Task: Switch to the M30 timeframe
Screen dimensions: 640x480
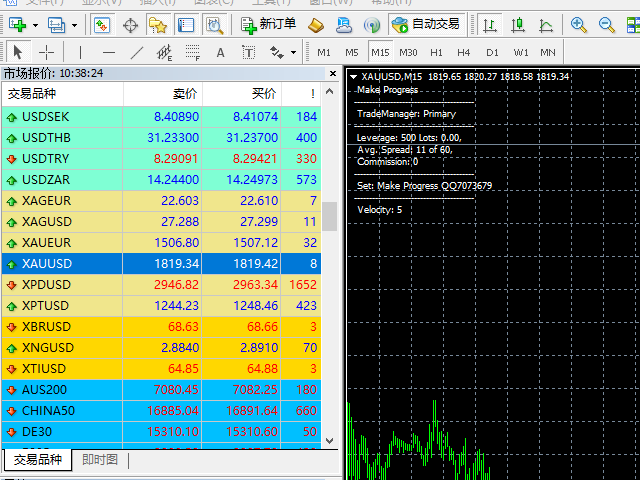Action: click(408, 52)
